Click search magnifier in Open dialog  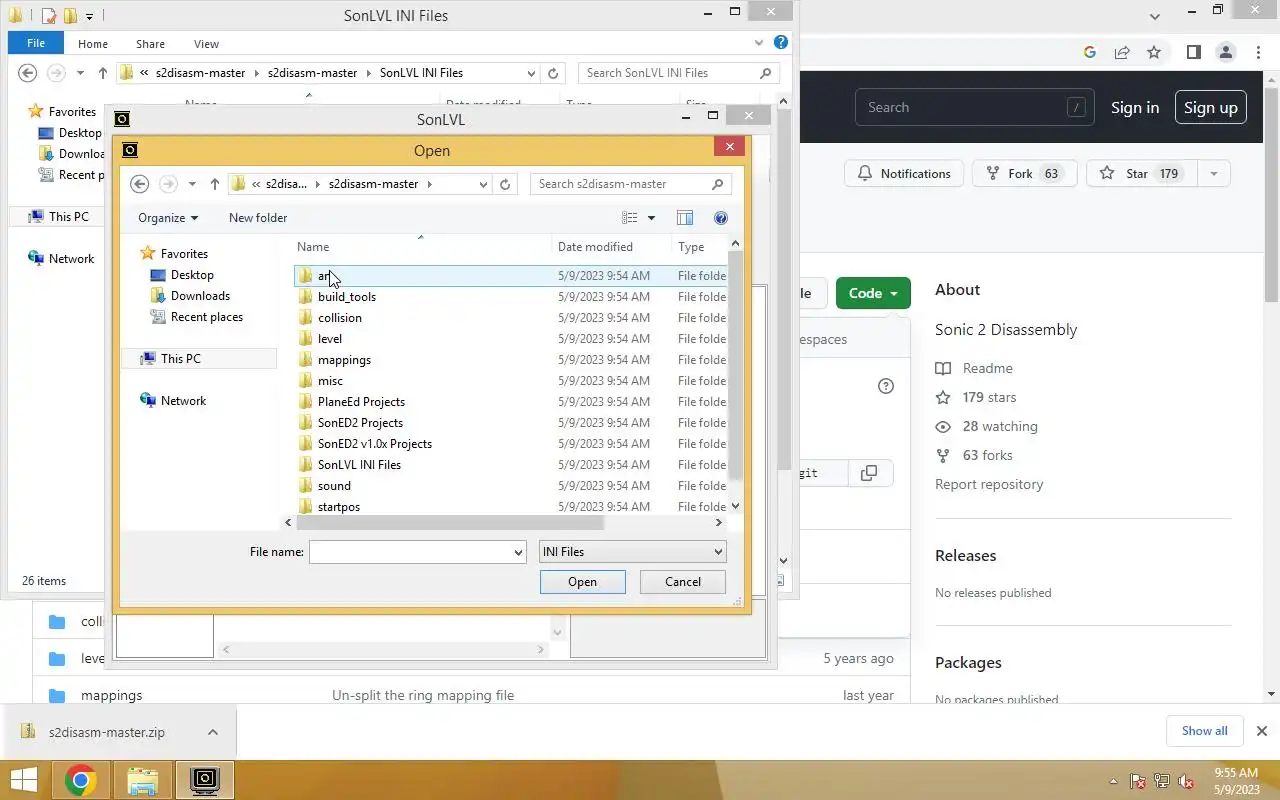(717, 184)
